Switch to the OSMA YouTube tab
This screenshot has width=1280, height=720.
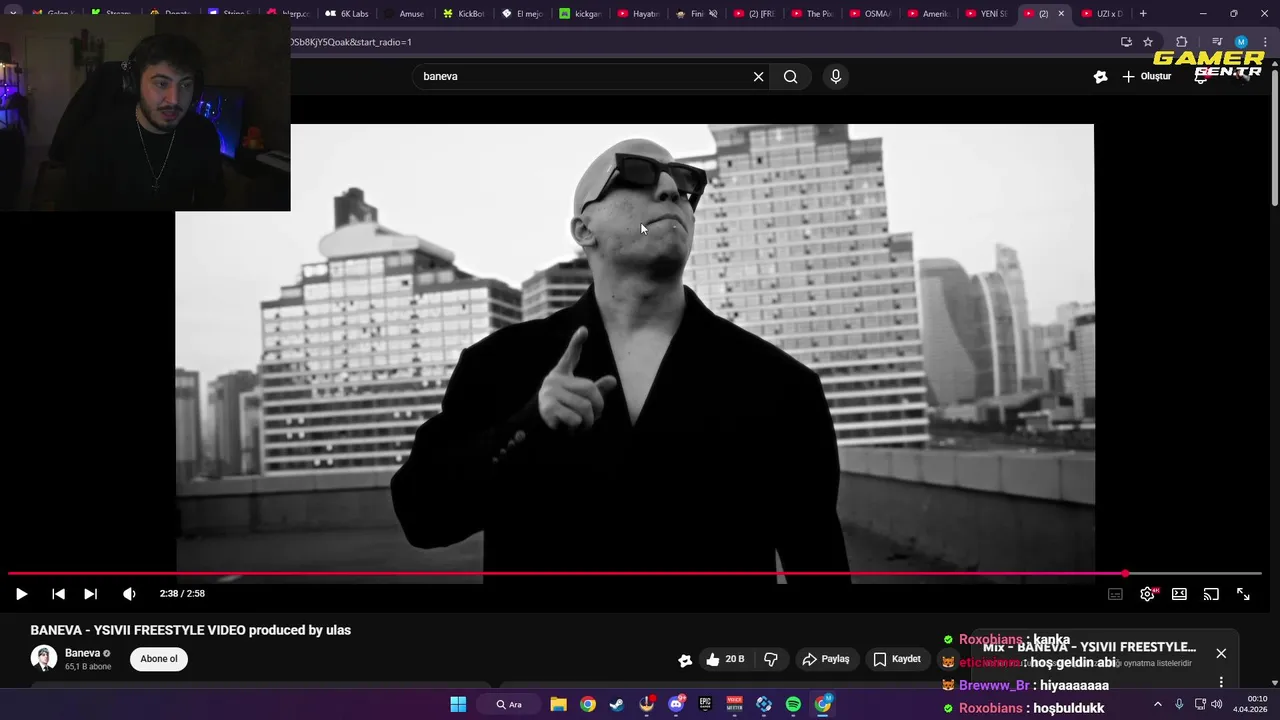[869, 14]
